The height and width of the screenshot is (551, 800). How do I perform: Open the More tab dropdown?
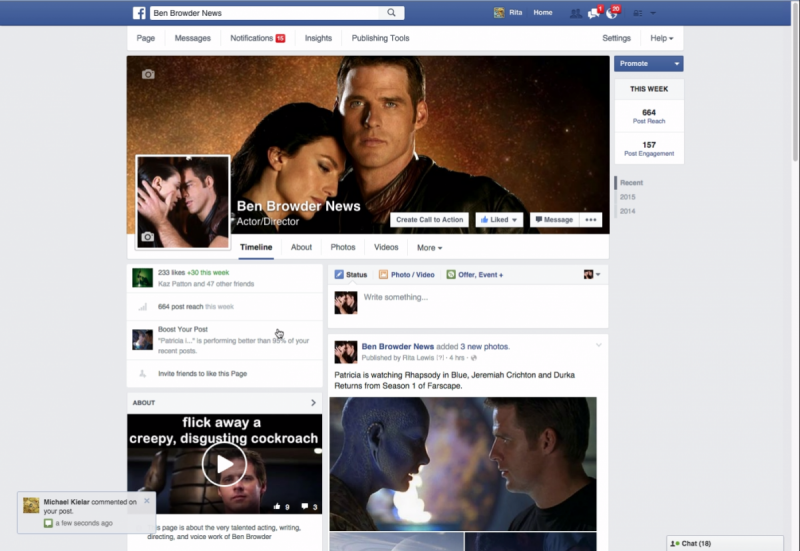click(429, 247)
